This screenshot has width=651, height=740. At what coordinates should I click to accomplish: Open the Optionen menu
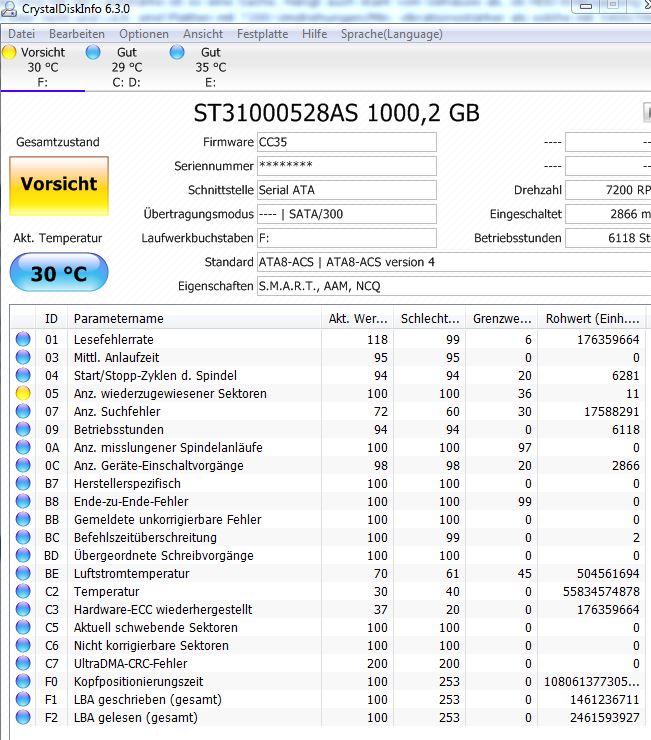[144, 34]
